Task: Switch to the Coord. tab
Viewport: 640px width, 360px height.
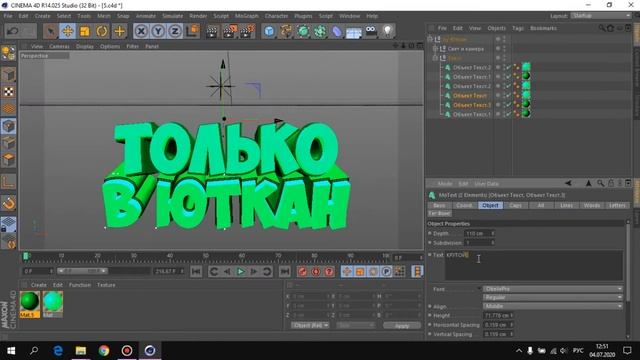Action: click(464, 205)
